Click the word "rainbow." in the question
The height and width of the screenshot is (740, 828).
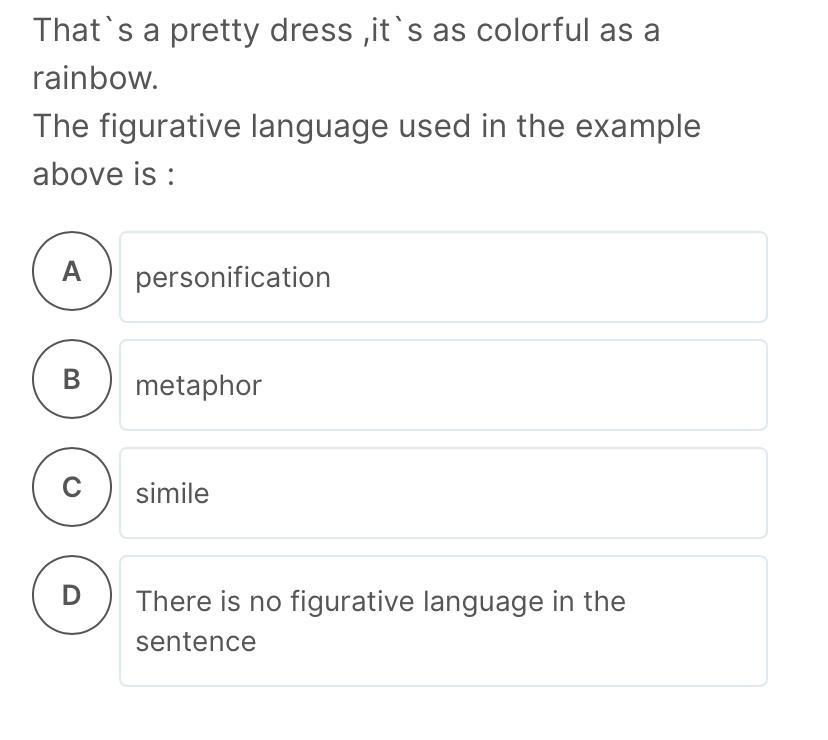click(96, 78)
